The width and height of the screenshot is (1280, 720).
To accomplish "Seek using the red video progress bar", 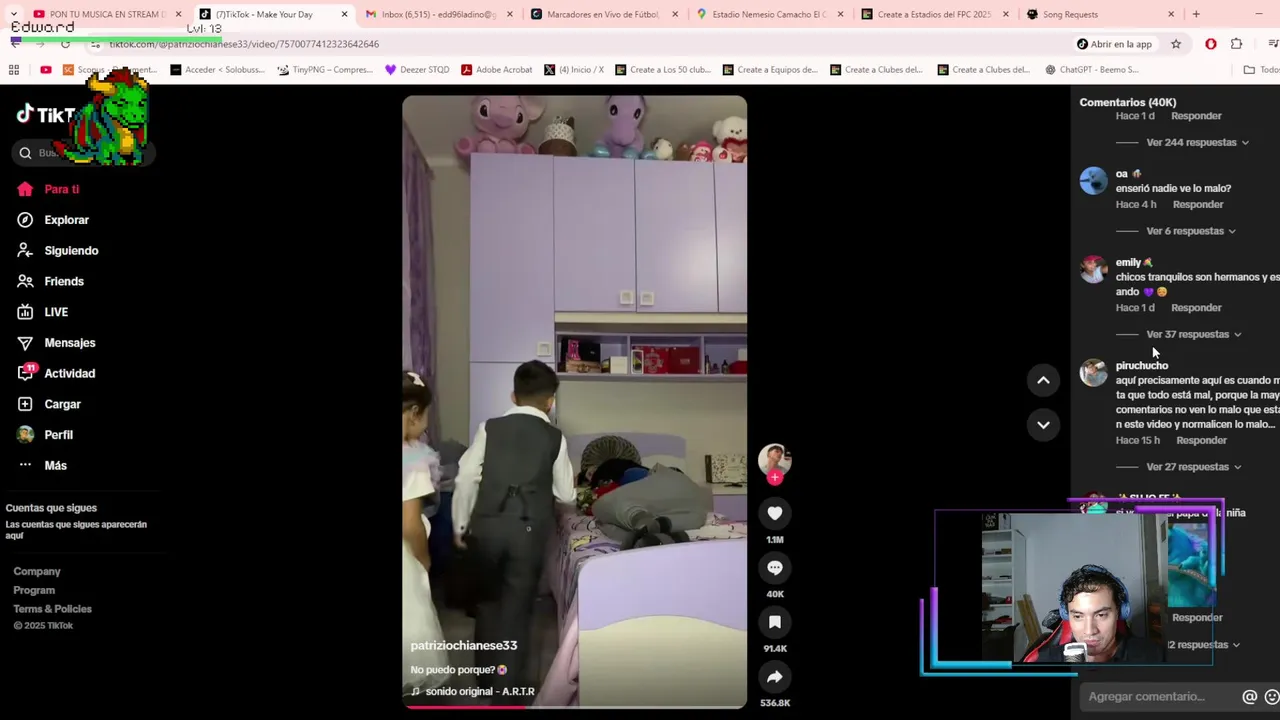I will point(574,707).
